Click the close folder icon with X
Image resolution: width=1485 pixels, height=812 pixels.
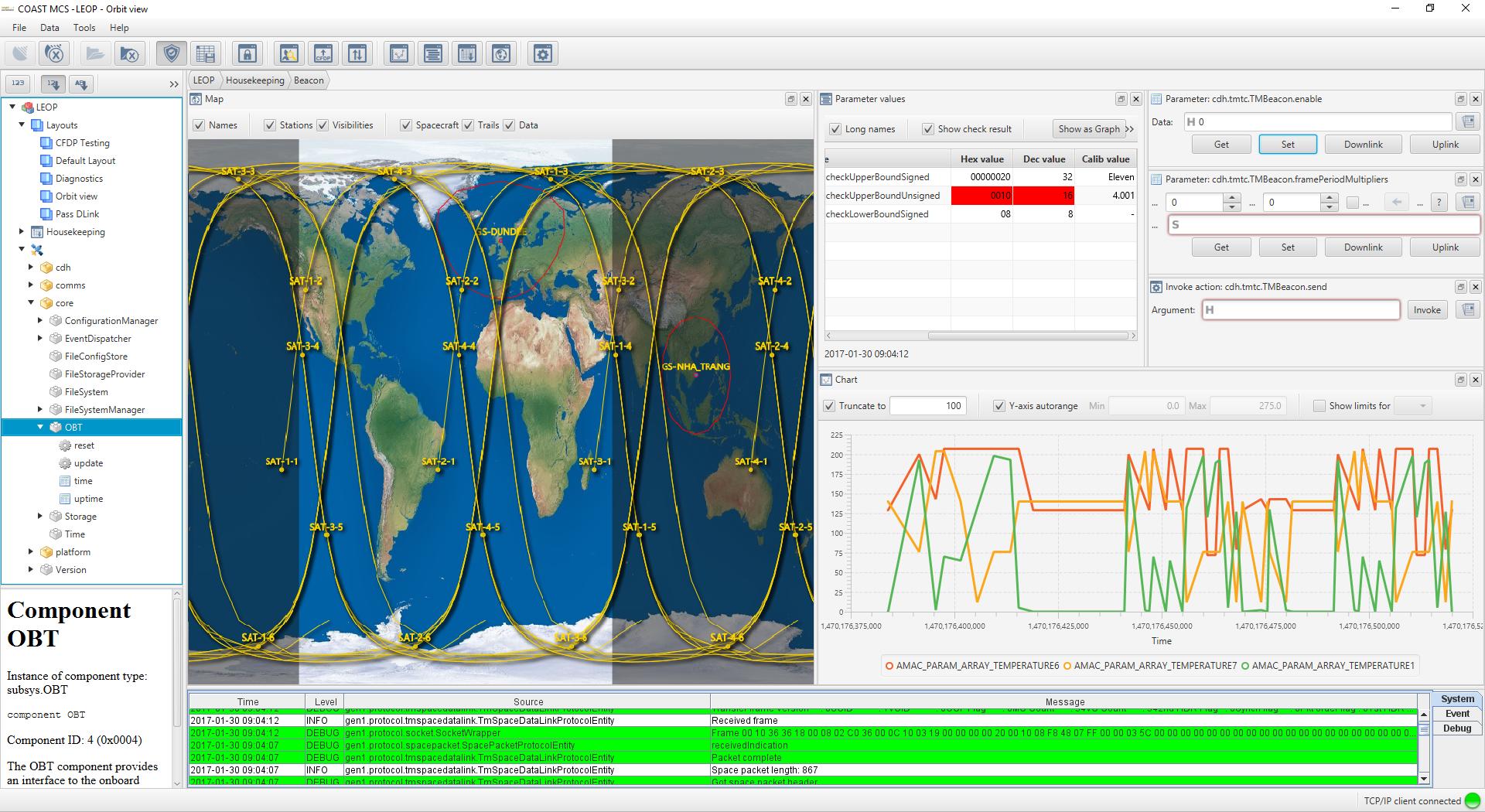130,53
